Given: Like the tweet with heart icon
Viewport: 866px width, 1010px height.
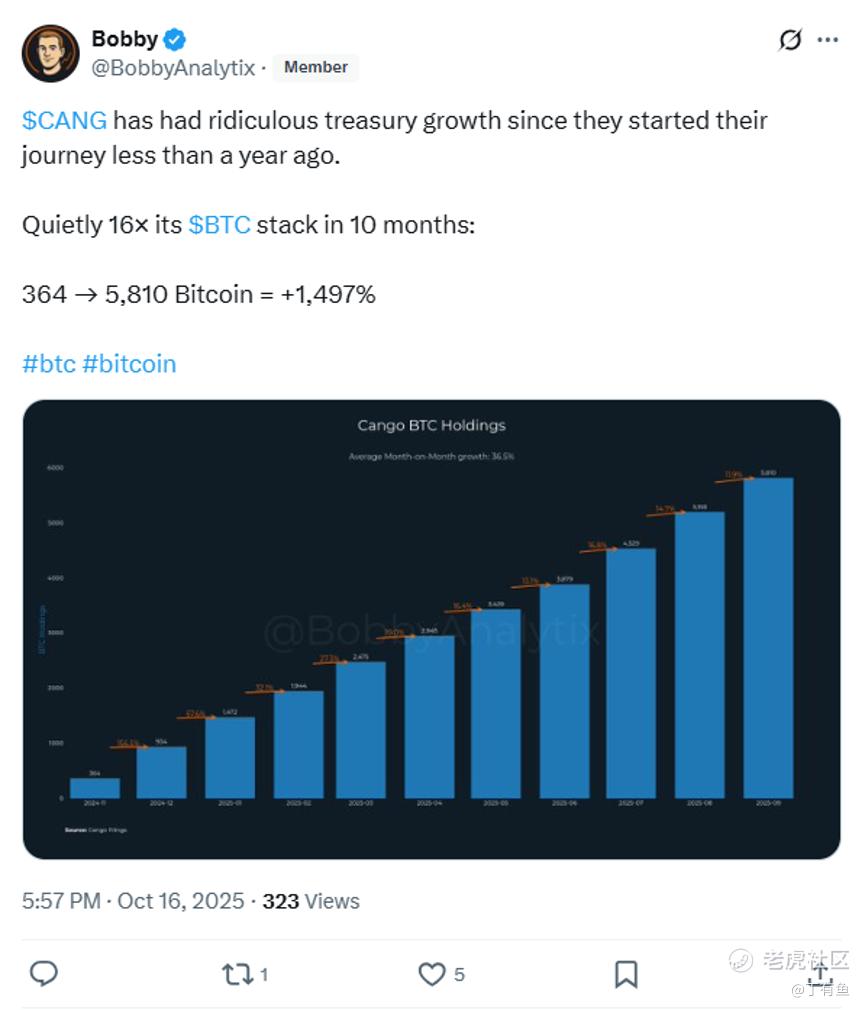Looking at the screenshot, I should (x=431, y=973).
